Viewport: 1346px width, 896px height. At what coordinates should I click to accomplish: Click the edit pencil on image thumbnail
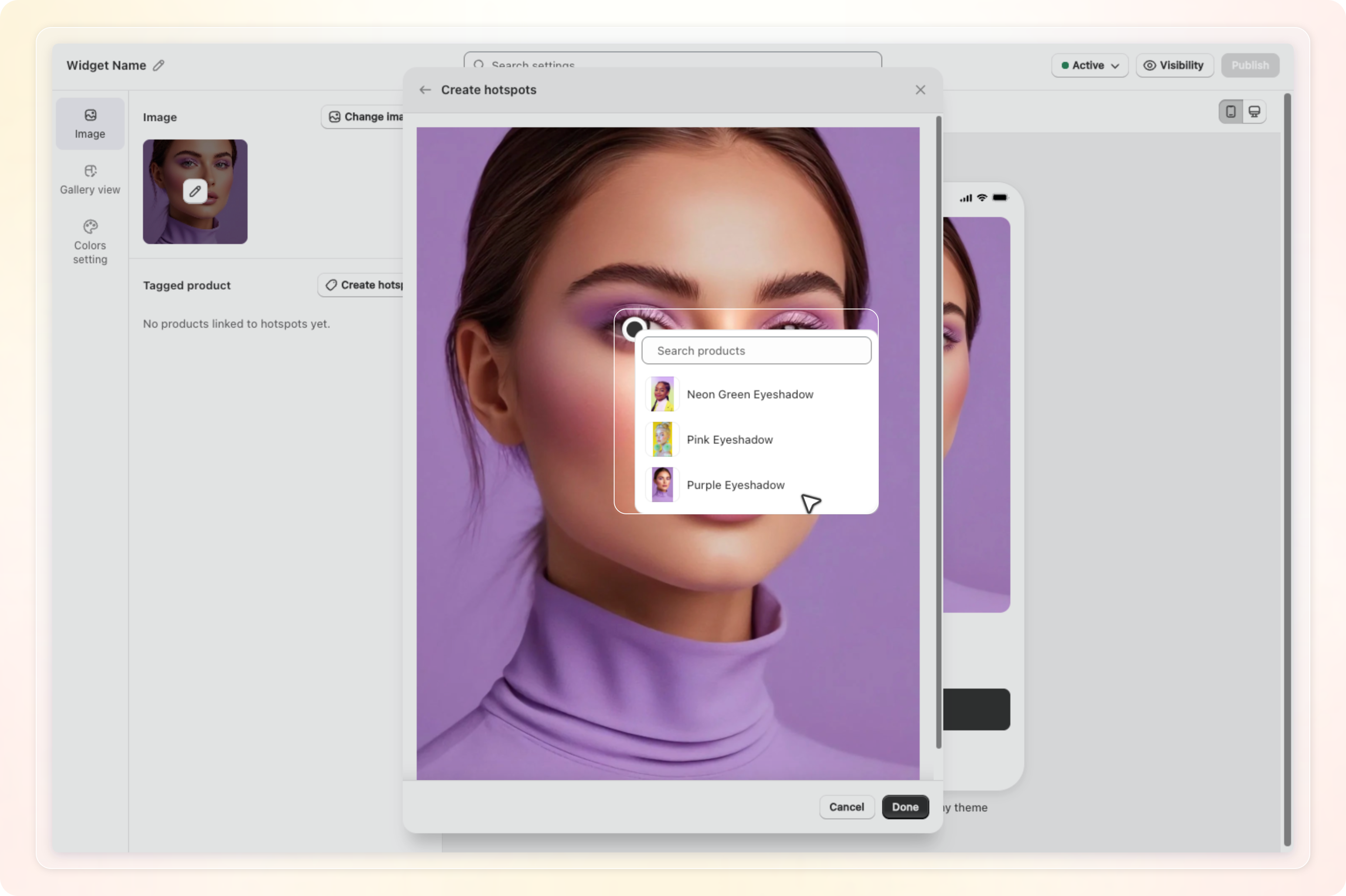[x=195, y=191]
